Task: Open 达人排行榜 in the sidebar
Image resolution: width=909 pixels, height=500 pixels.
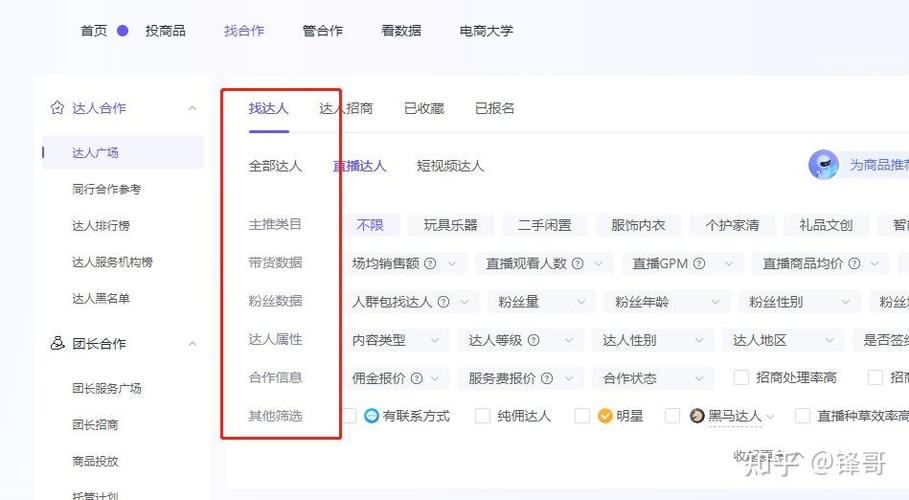Action: [101, 226]
